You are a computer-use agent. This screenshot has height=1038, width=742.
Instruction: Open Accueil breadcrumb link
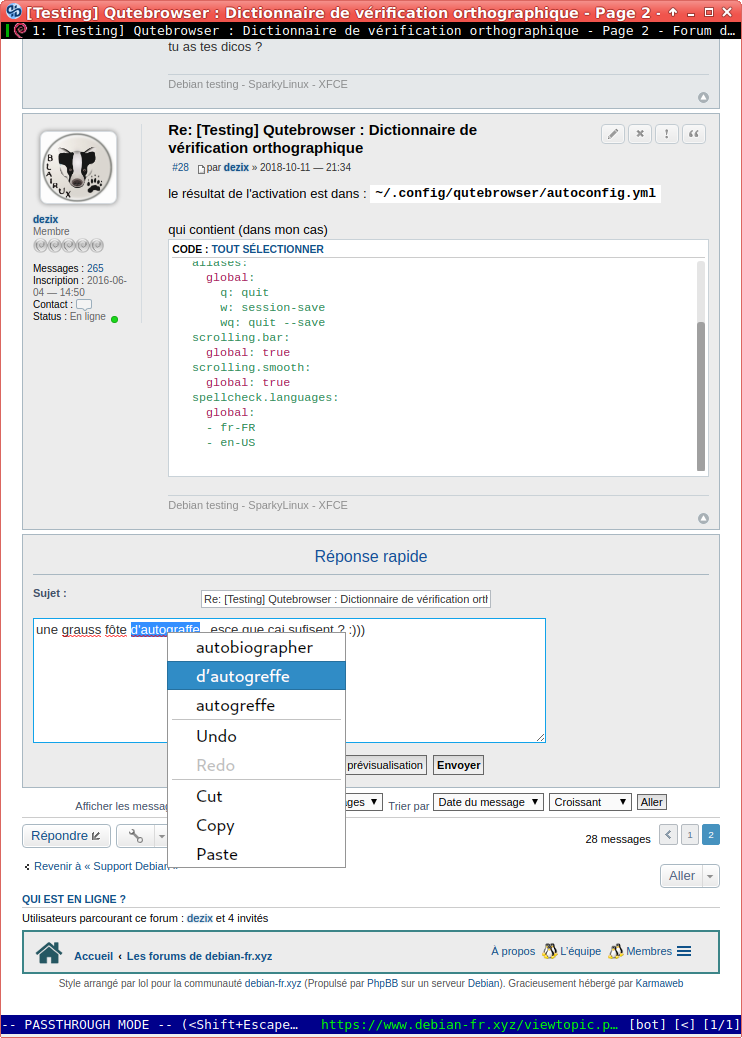(93, 956)
